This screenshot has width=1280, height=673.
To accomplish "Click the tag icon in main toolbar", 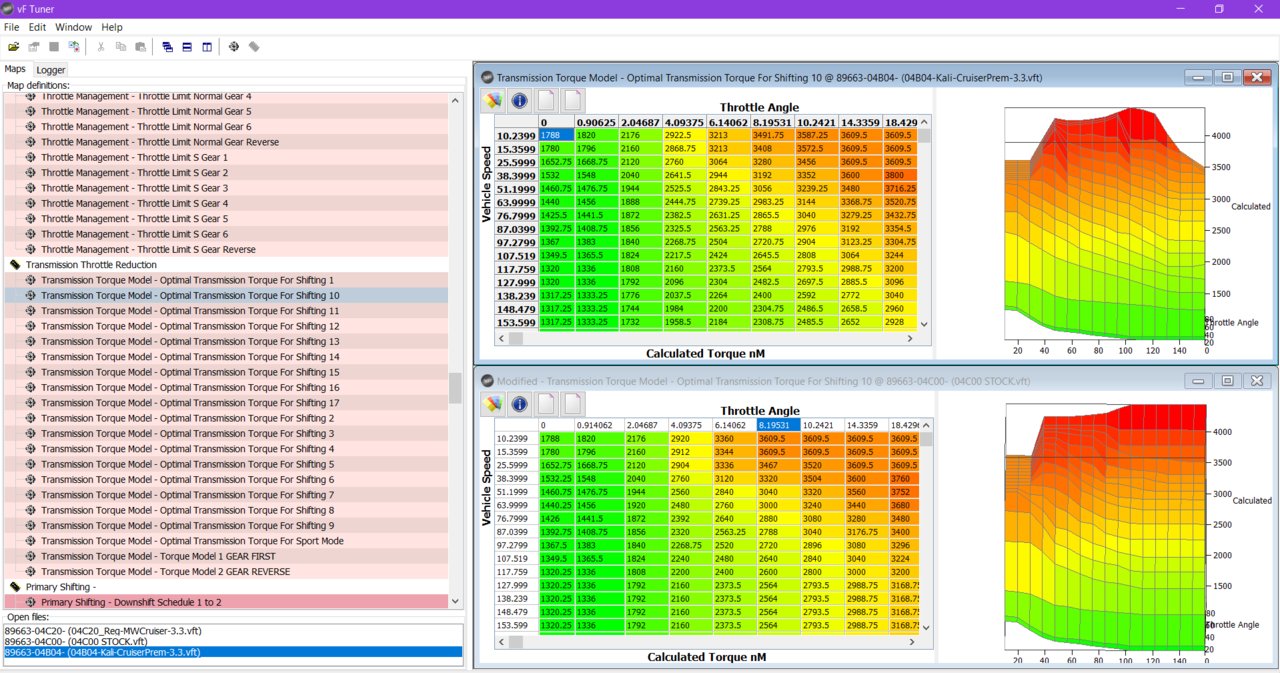I will click(254, 47).
